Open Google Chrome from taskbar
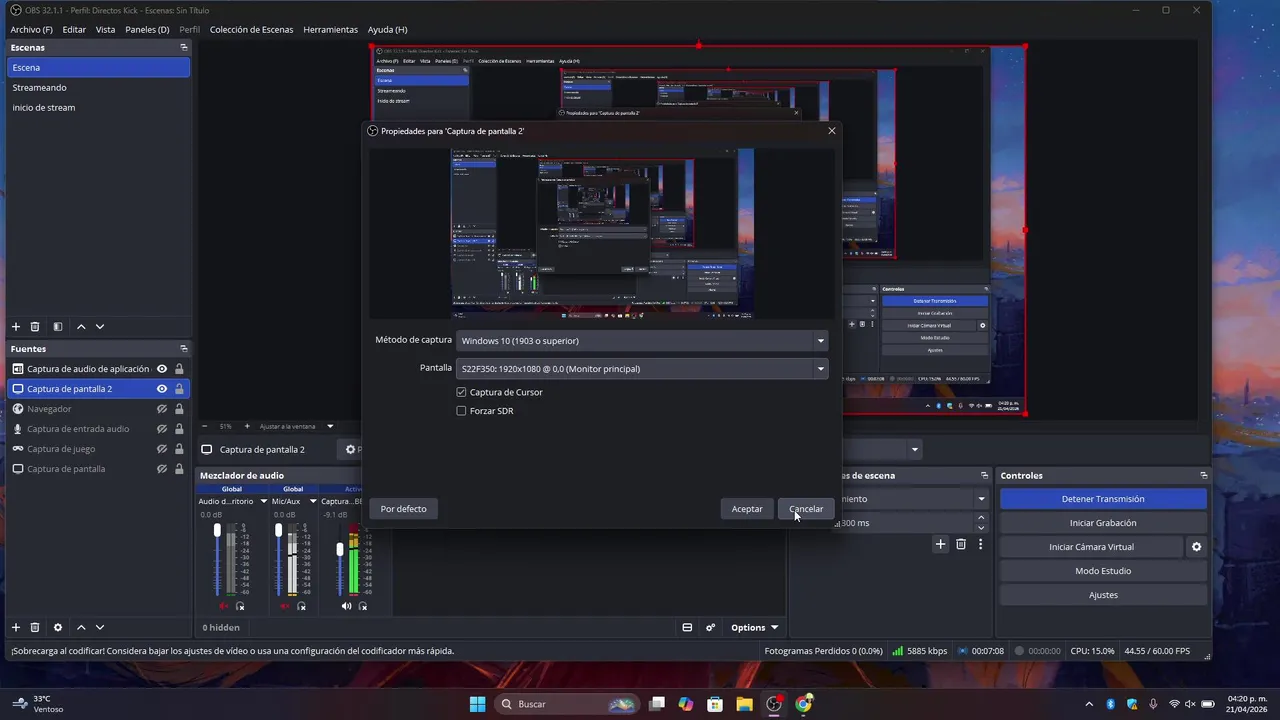The width and height of the screenshot is (1280, 720). (x=803, y=704)
